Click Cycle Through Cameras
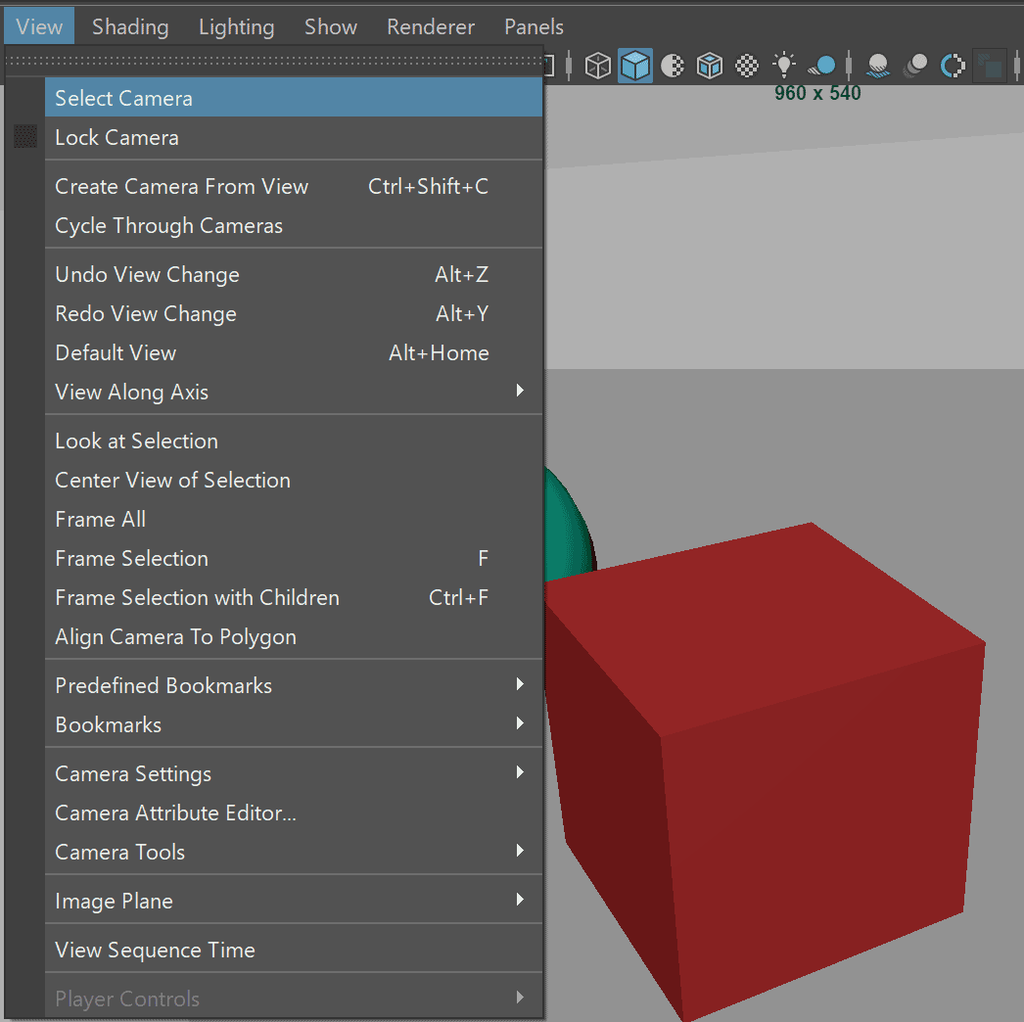 [x=294, y=225]
